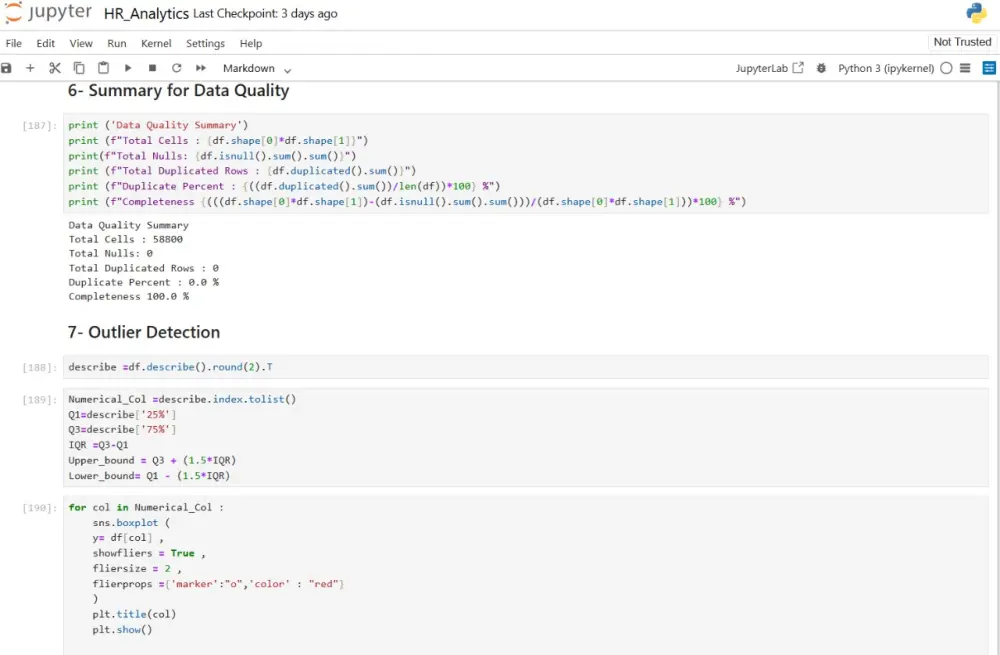1000x655 pixels.
Task: Open the Kernel menu
Action: (155, 43)
